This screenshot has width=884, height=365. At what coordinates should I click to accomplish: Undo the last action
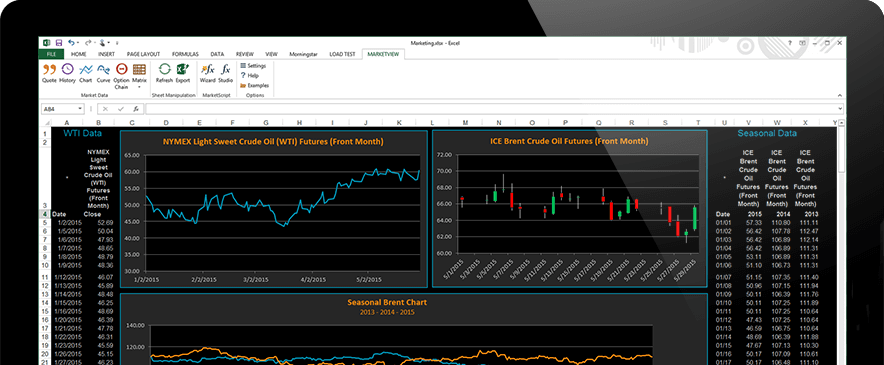pyautogui.click(x=71, y=42)
